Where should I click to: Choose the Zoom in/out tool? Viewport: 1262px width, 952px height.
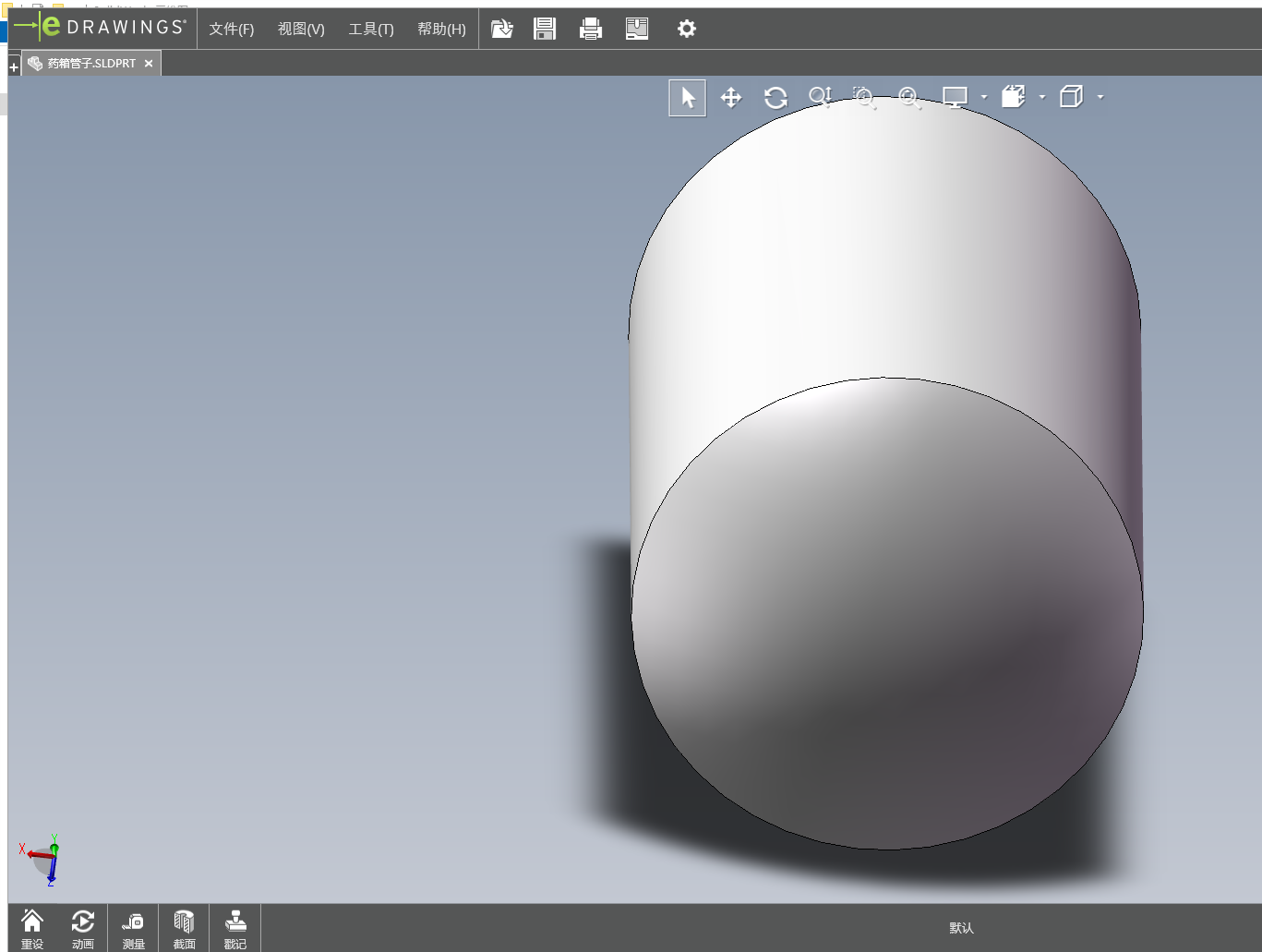(x=820, y=97)
